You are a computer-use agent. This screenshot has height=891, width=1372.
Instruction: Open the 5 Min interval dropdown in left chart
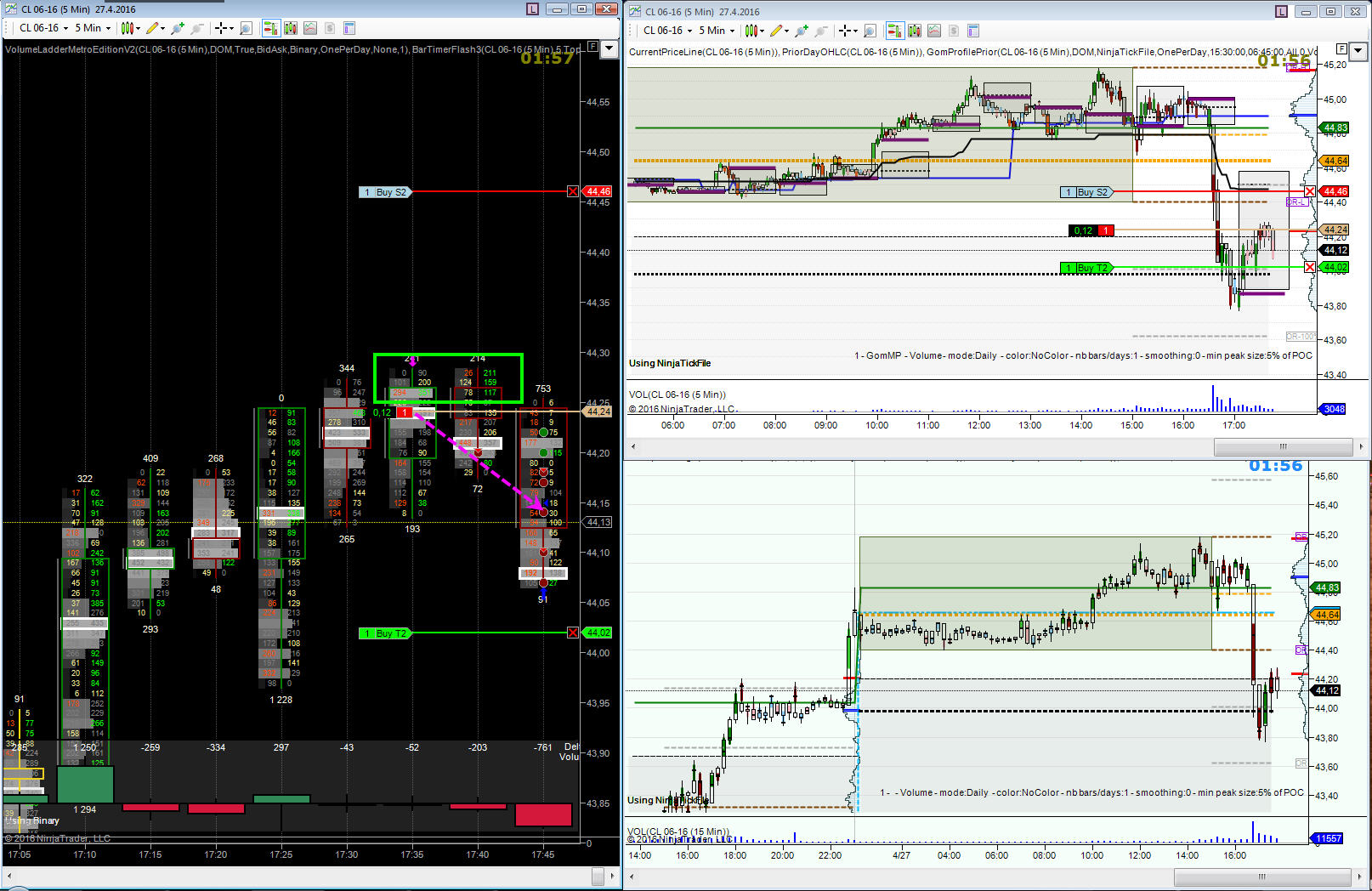point(93,28)
